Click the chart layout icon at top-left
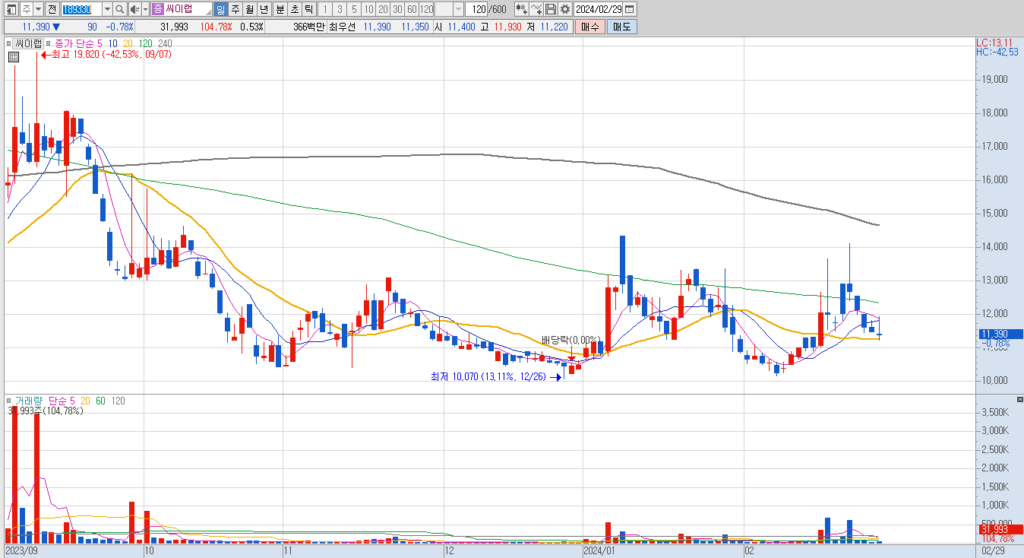 point(11,9)
